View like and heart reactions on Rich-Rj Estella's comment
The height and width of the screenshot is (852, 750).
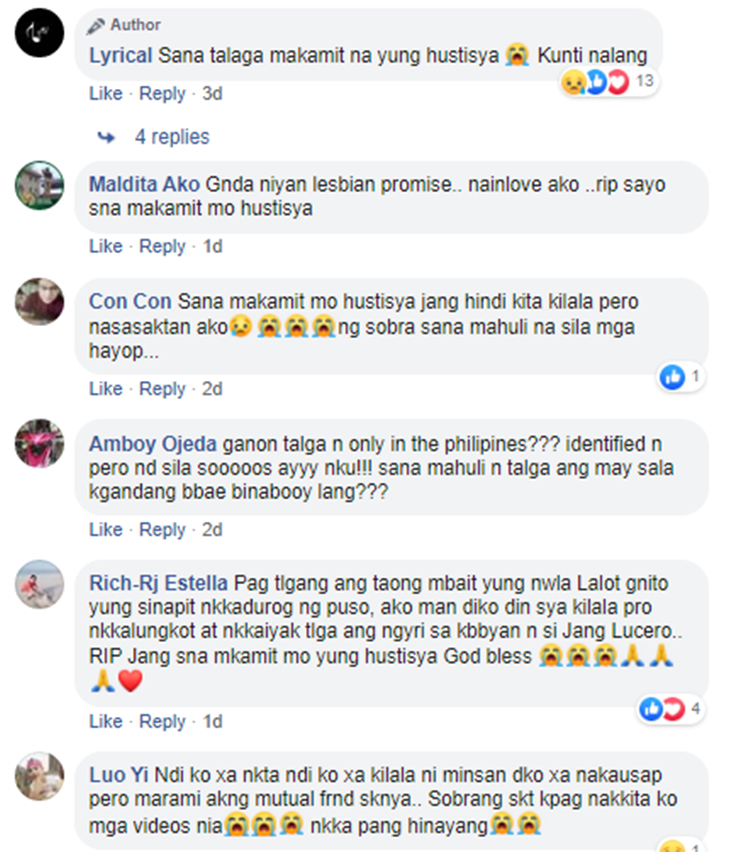pyautogui.click(x=671, y=709)
